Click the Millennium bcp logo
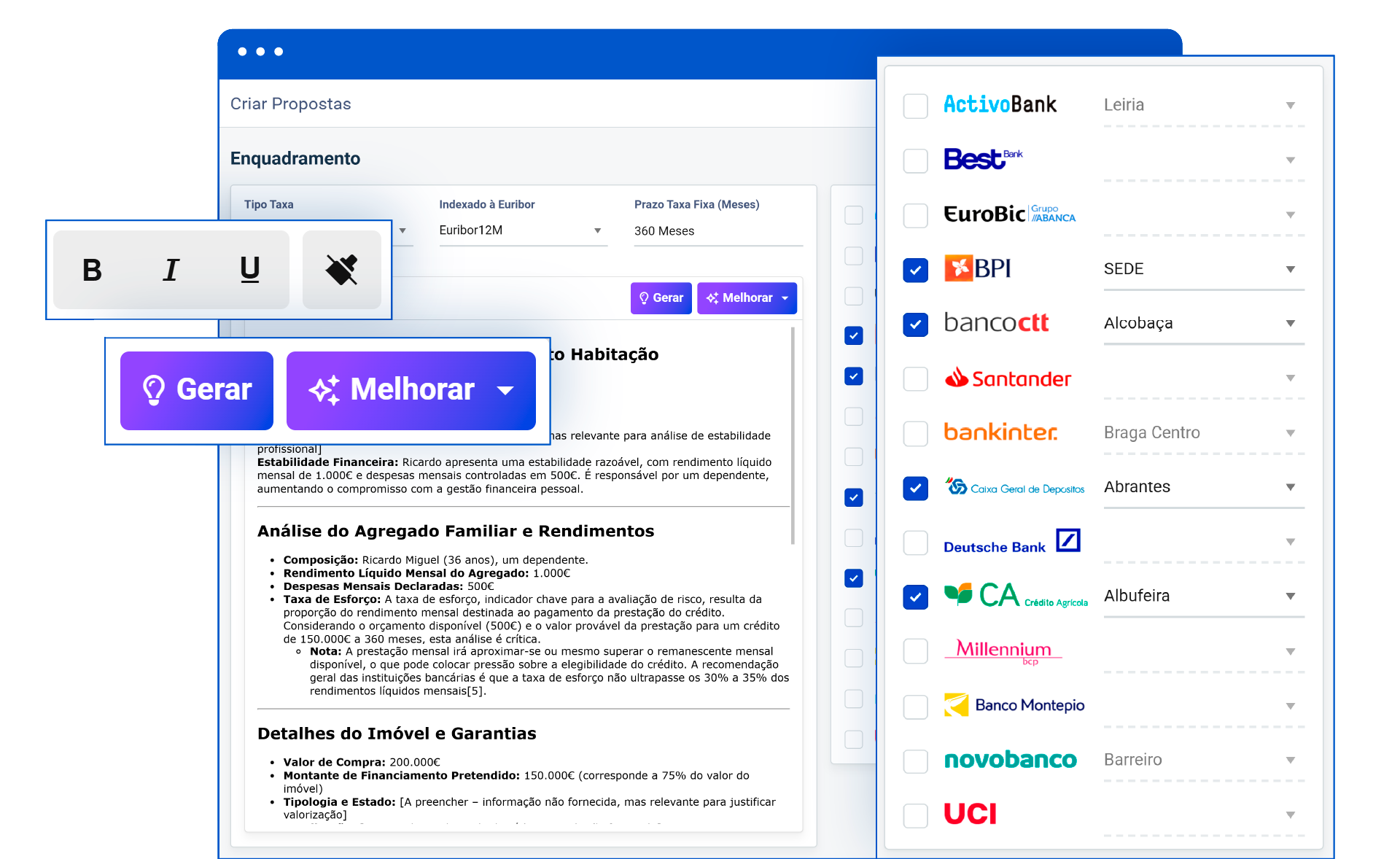 click(1003, 651)
